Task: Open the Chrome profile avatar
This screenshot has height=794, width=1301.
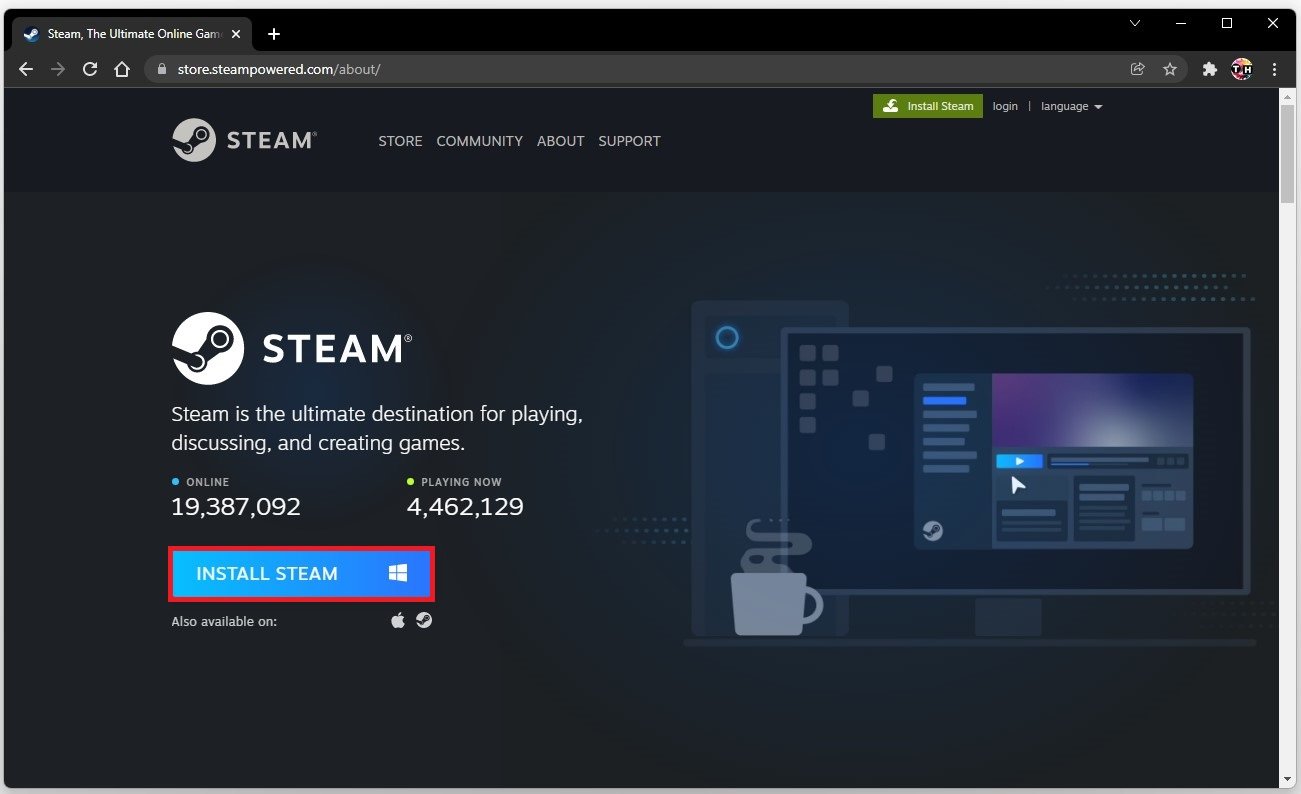Action: click(x=1242, y=69)
